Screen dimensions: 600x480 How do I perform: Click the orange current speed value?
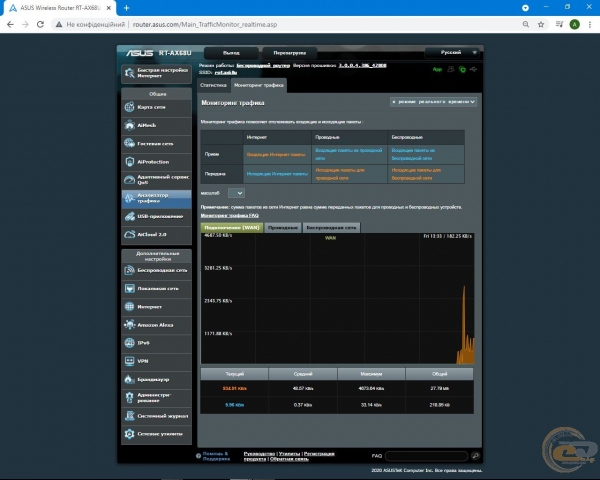(x=235, y=389)
